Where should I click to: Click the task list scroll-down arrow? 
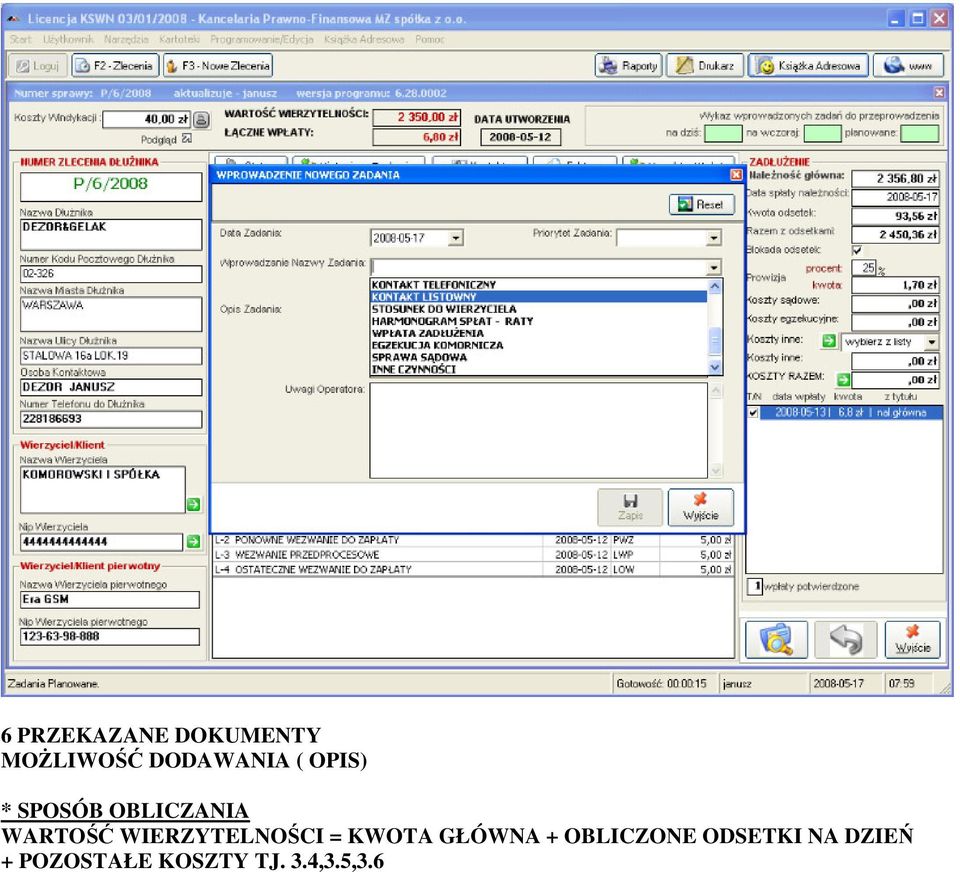(714, 367)
